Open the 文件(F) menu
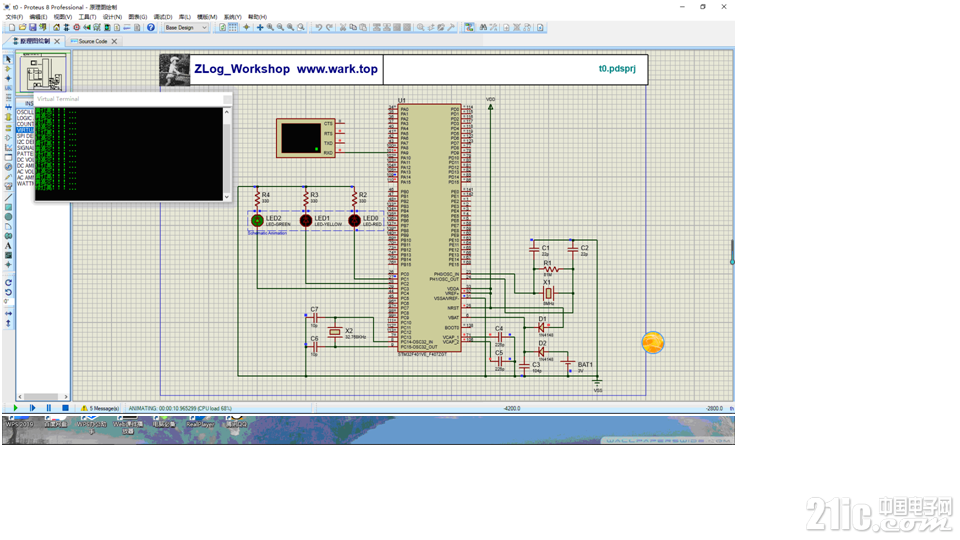Screen dimensions: 960x540 point(14,17)
